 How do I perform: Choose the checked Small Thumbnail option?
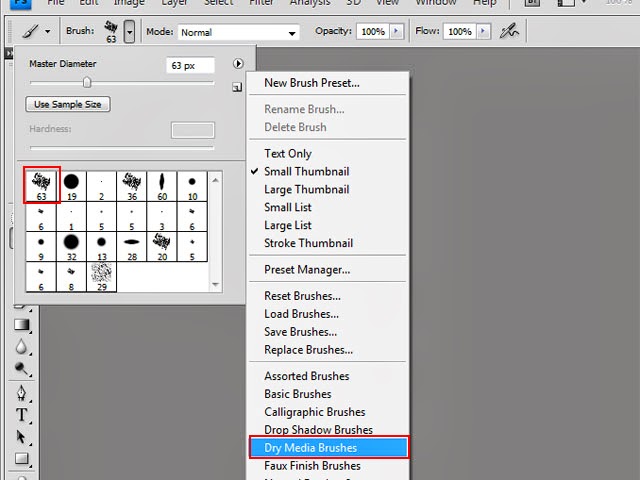coord(307,171)
